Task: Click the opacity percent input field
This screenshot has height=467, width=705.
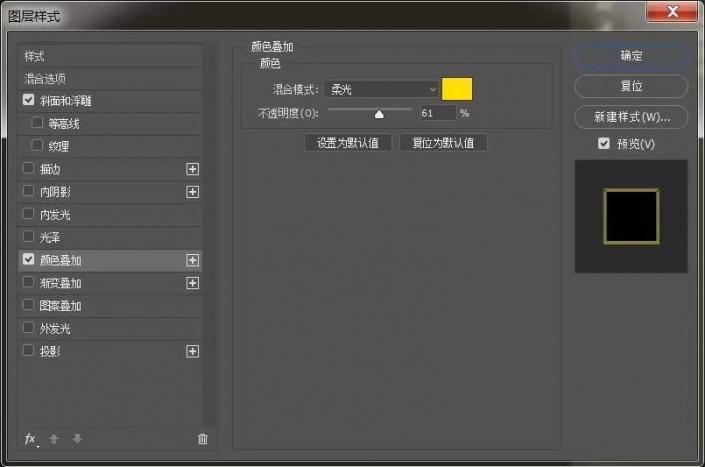Action: 437,113
